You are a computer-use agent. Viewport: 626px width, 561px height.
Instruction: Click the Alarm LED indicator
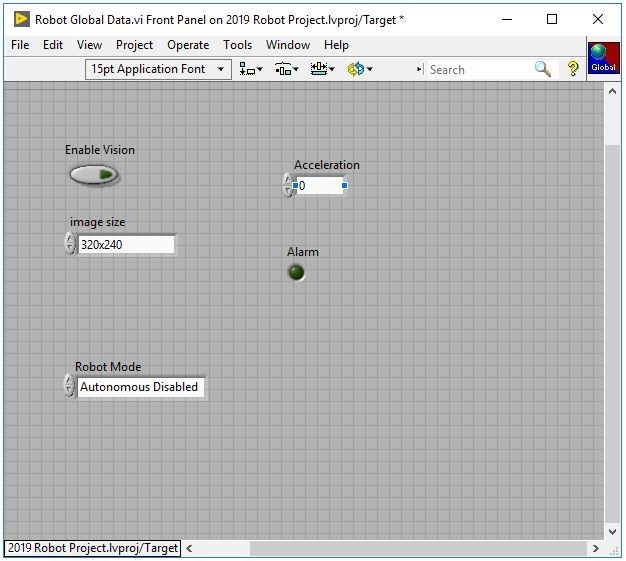296,272
